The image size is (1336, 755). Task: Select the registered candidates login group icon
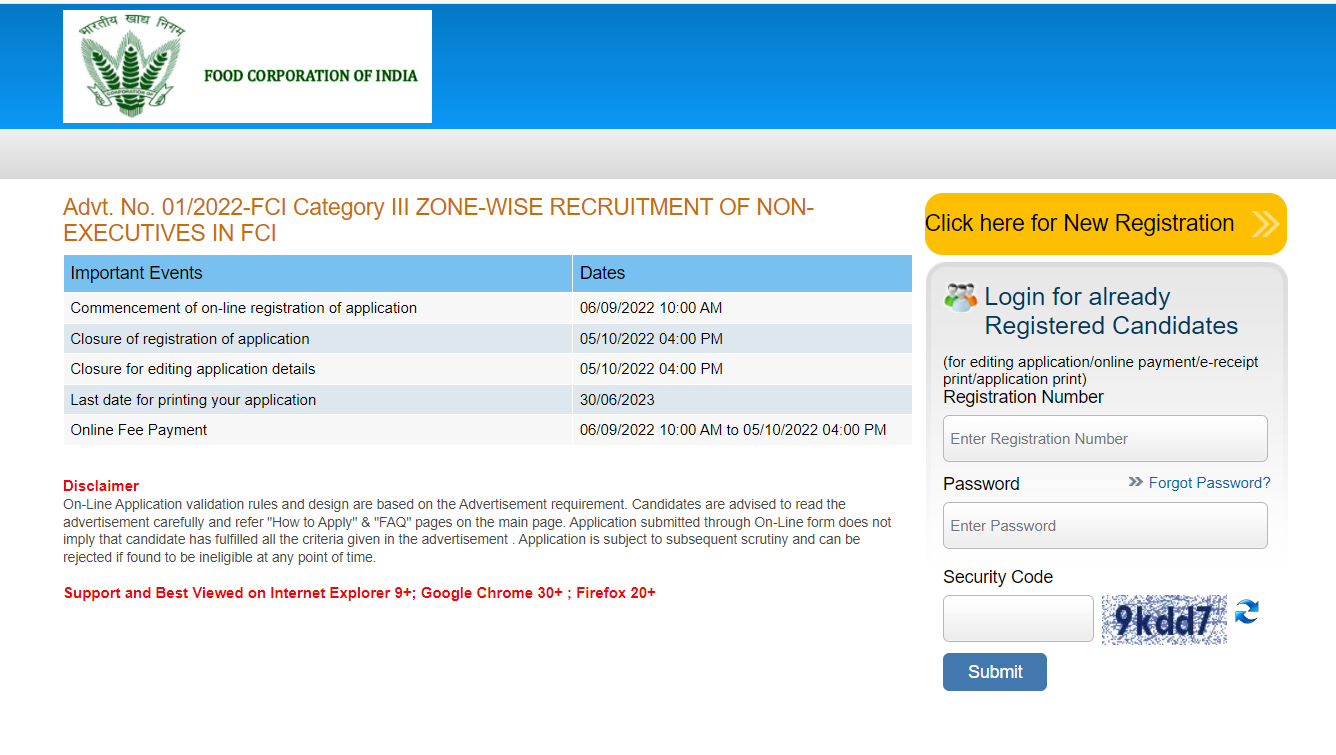pyautogui.click(x=960, y=296)
